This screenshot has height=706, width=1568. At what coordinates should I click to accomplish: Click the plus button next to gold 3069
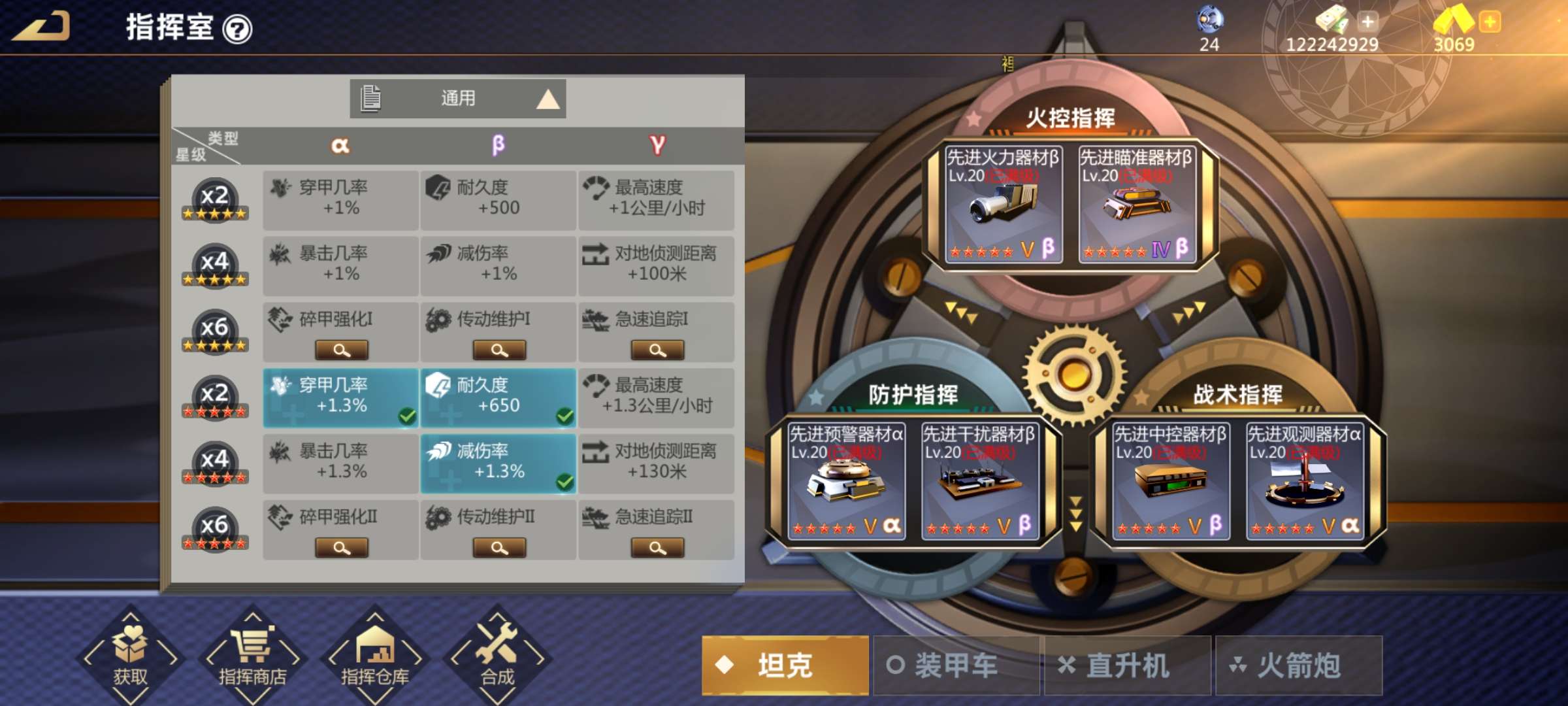1490,22
